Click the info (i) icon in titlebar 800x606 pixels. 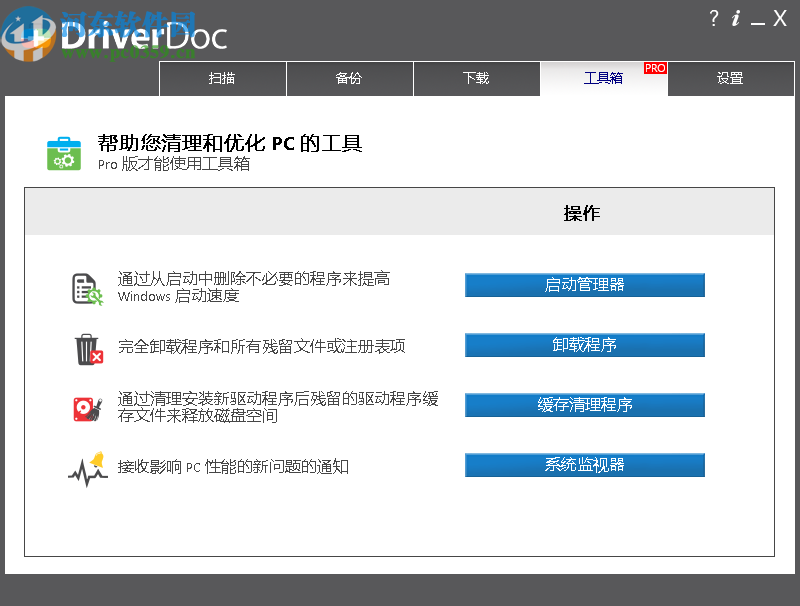click(x=737, y=17)
